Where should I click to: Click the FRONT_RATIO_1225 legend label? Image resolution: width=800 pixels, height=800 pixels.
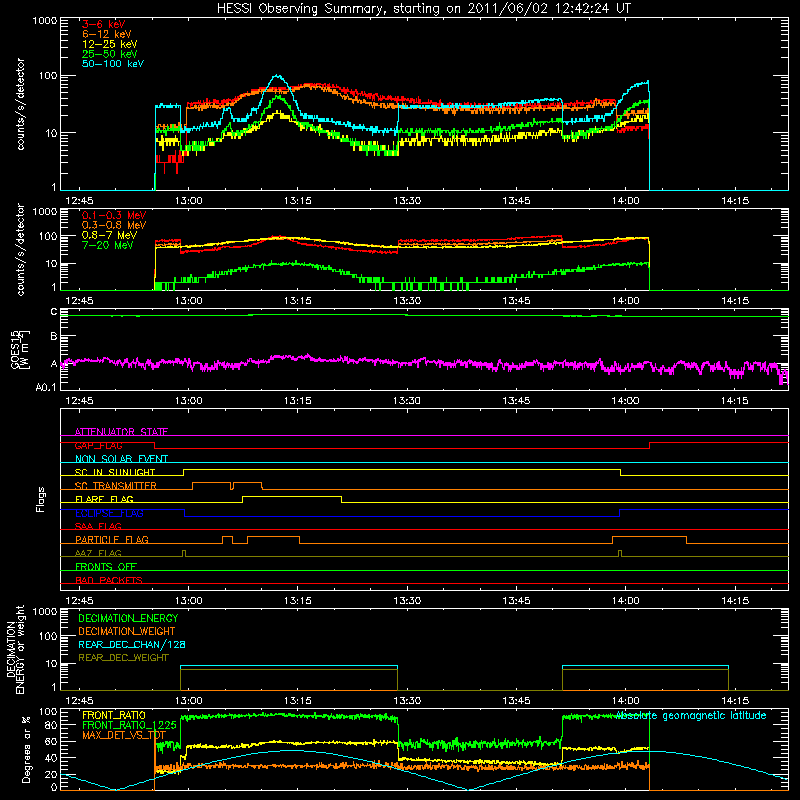point(129,725)
